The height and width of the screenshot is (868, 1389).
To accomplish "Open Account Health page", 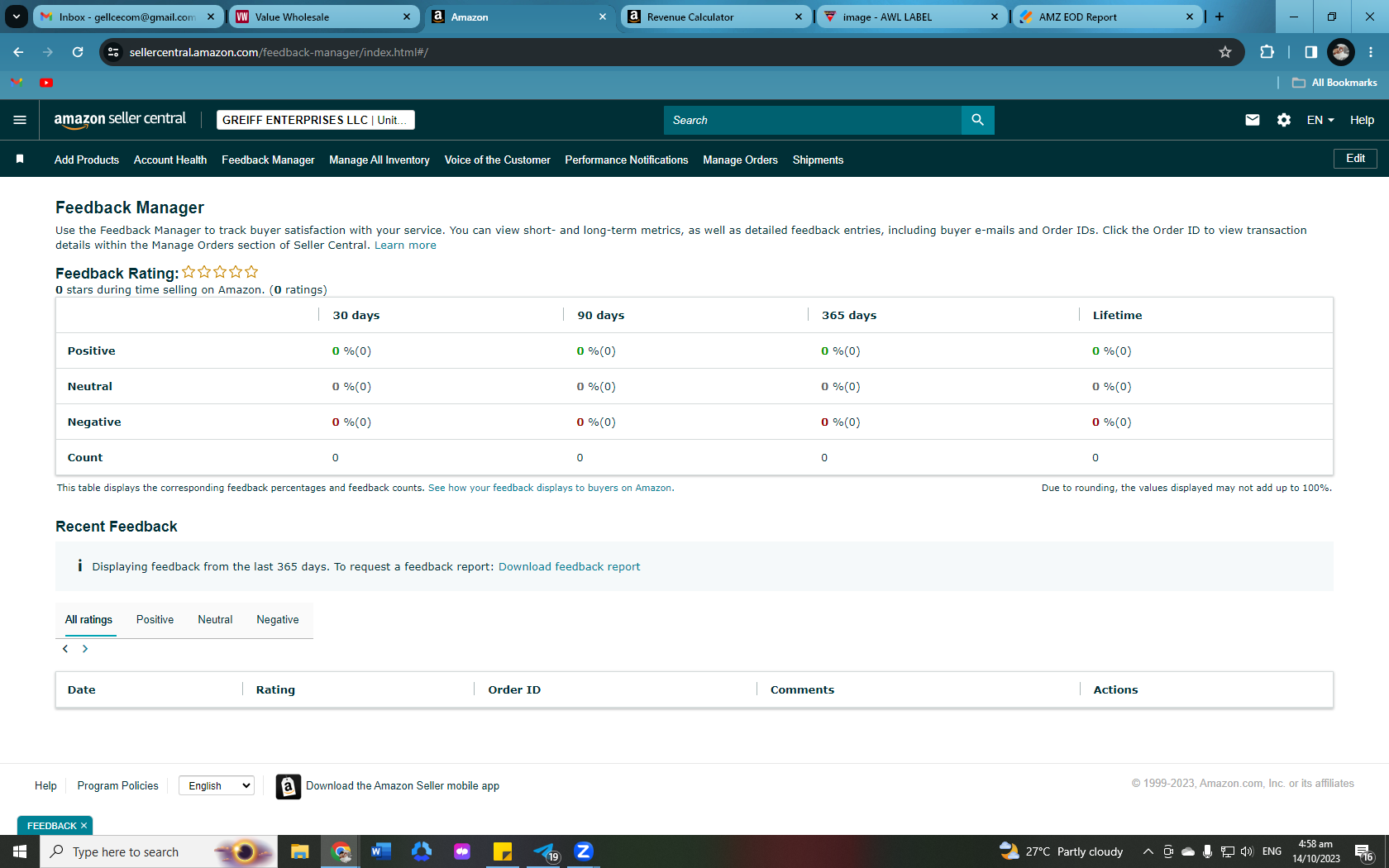I will point(170,160).
